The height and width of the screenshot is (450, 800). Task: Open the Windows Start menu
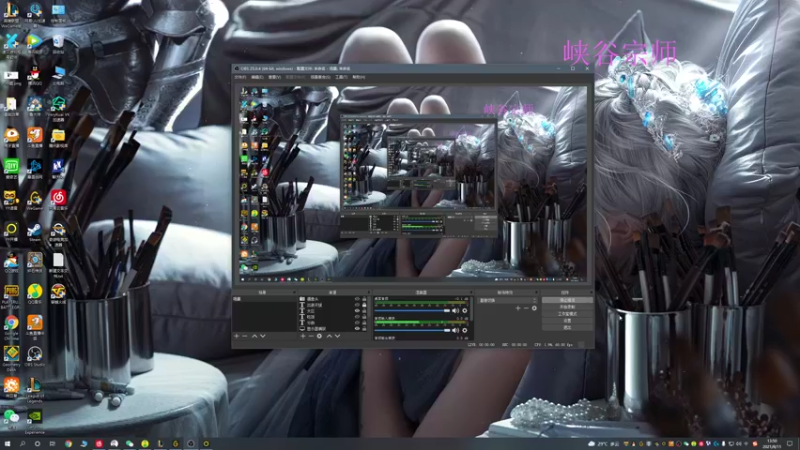pyautogui.click(x=7, y=444)
